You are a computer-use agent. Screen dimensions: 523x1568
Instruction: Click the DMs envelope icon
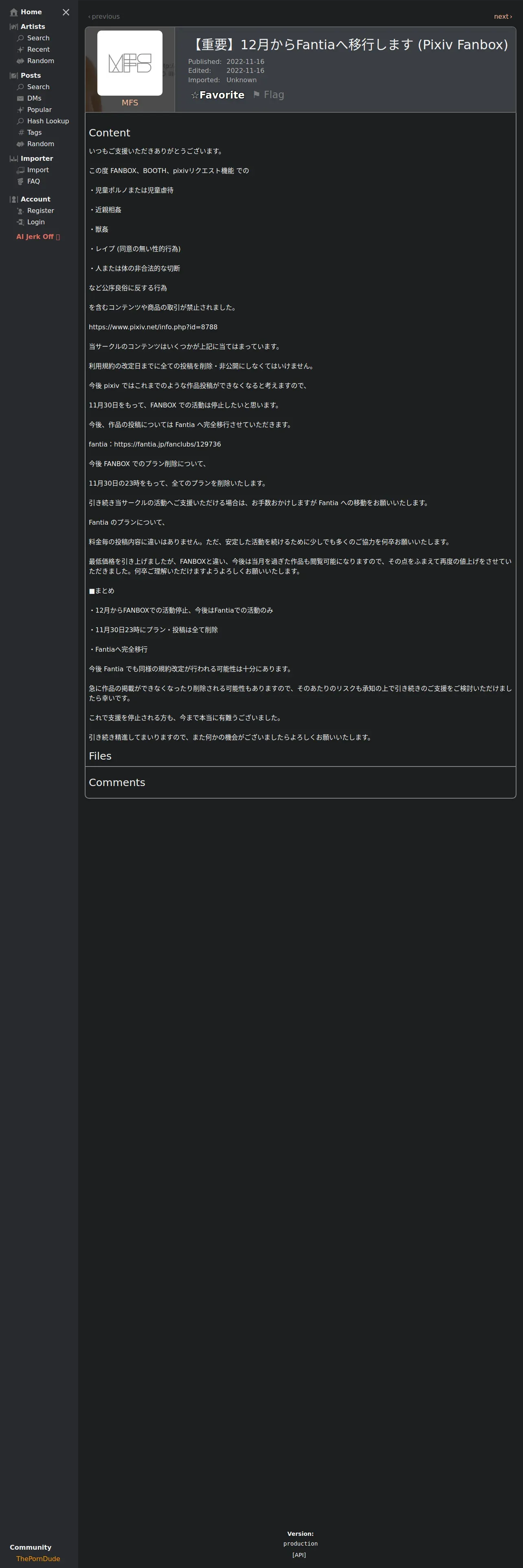(x=20, y=98)
